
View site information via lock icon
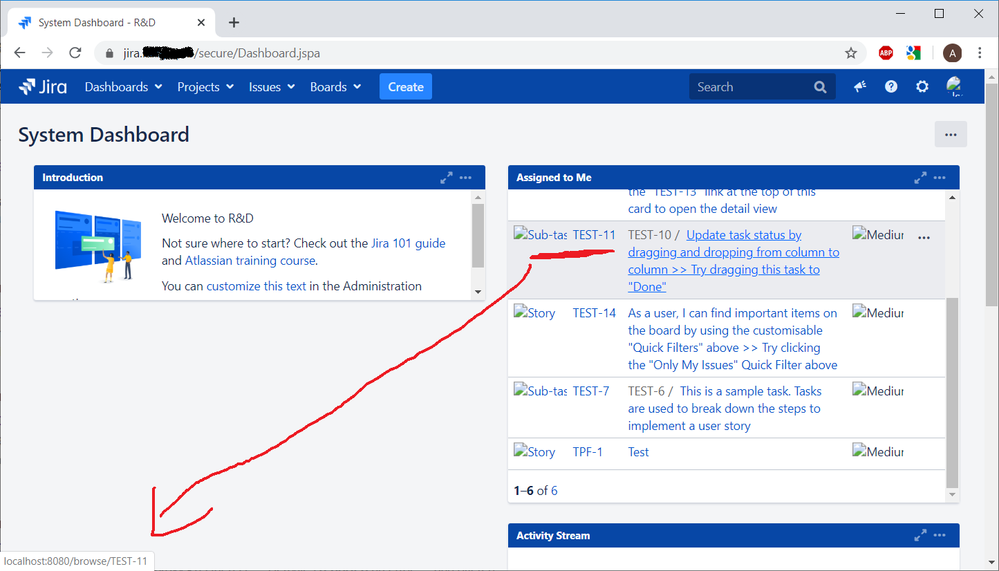(x=109, y=54)
